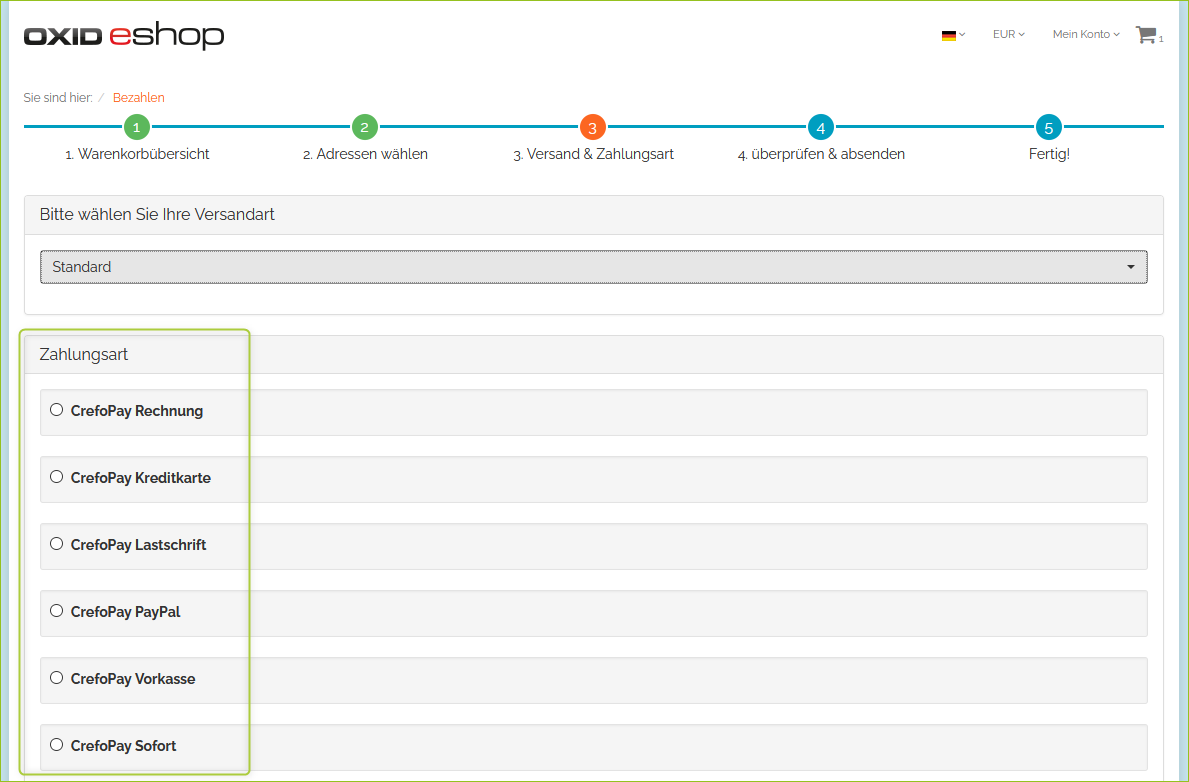1189x782 pixels.
Task: Click step 5 circle Fertig
Action: pos(1049,127)
